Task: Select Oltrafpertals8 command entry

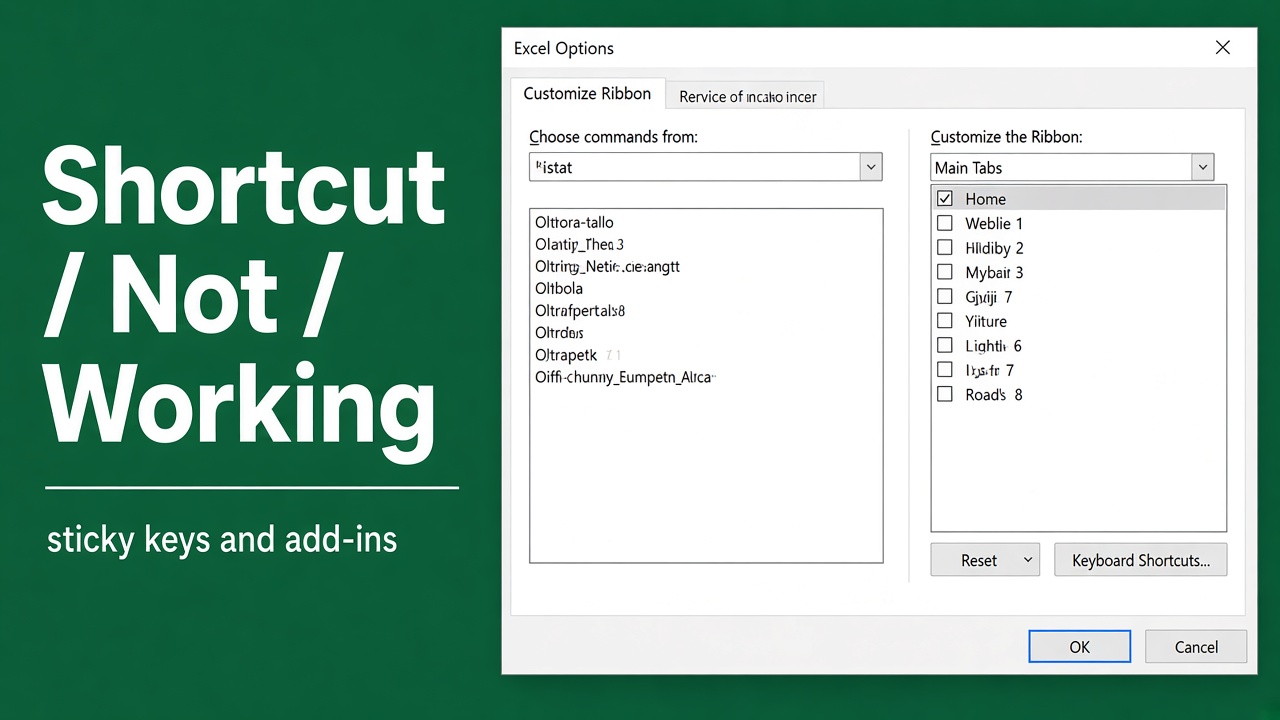Action: coord(580,311)
